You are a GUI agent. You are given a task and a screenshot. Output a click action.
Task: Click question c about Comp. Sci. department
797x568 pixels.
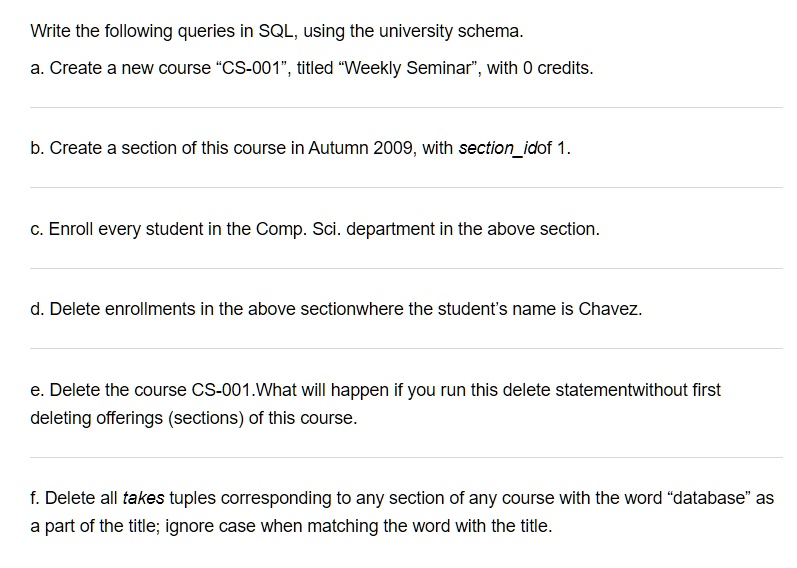[315, 229]
